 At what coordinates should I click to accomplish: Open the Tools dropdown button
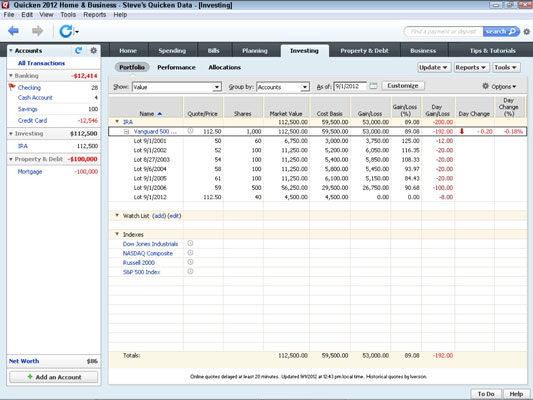(x=506, y=67)
